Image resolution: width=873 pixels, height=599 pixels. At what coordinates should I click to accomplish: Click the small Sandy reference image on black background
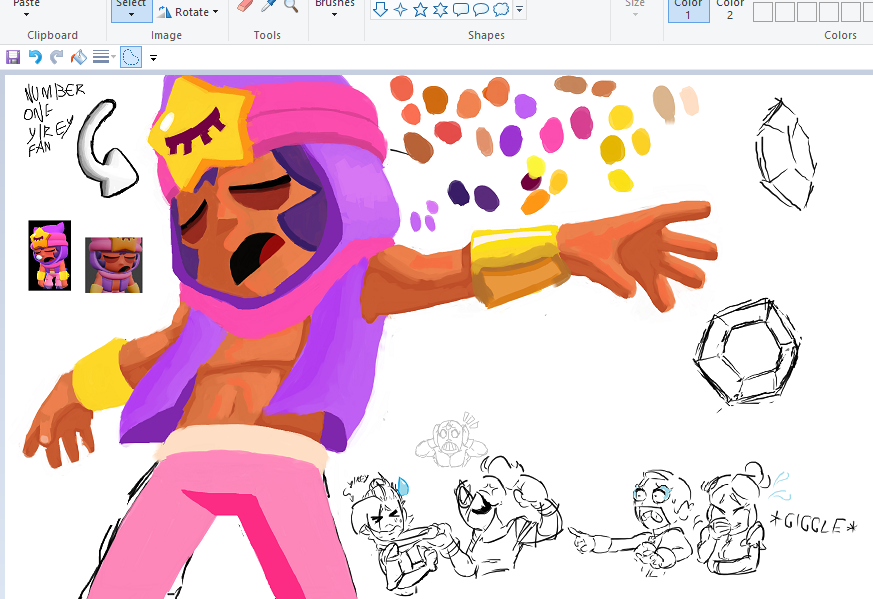(x=50, y=256)
